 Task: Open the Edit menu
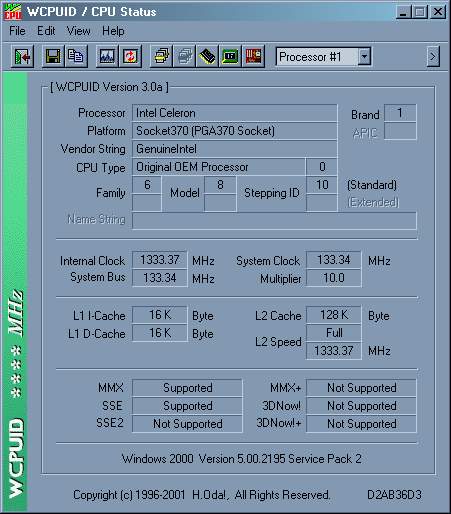point(46,31)
